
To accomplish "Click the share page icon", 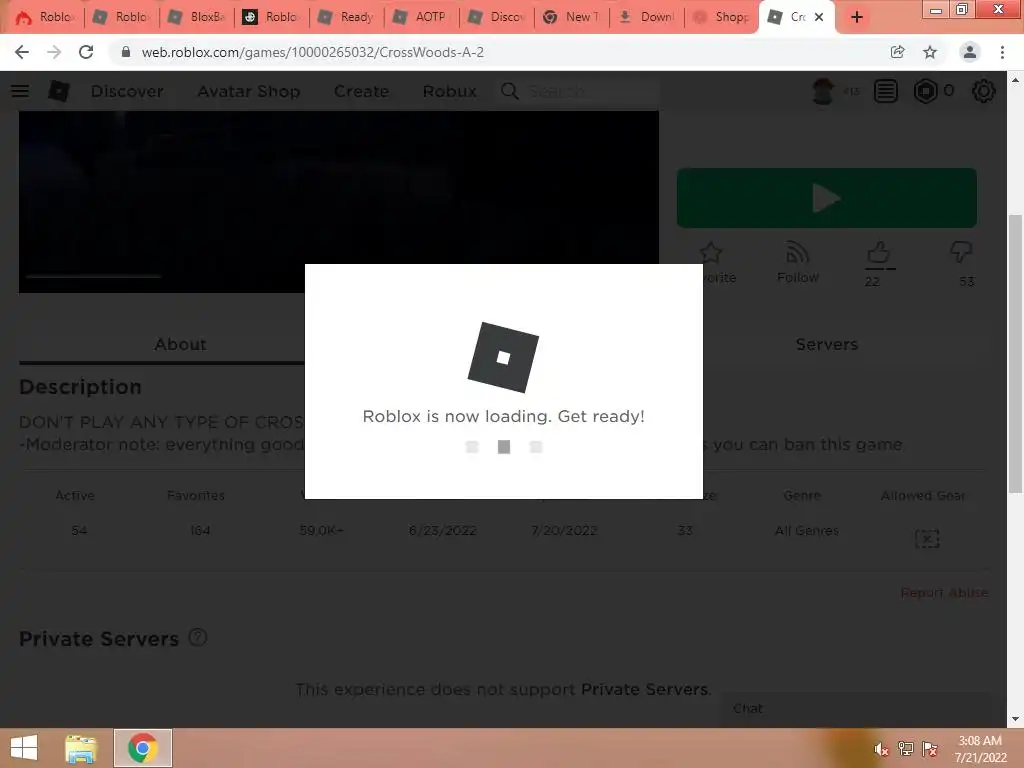I will point(897,52).
